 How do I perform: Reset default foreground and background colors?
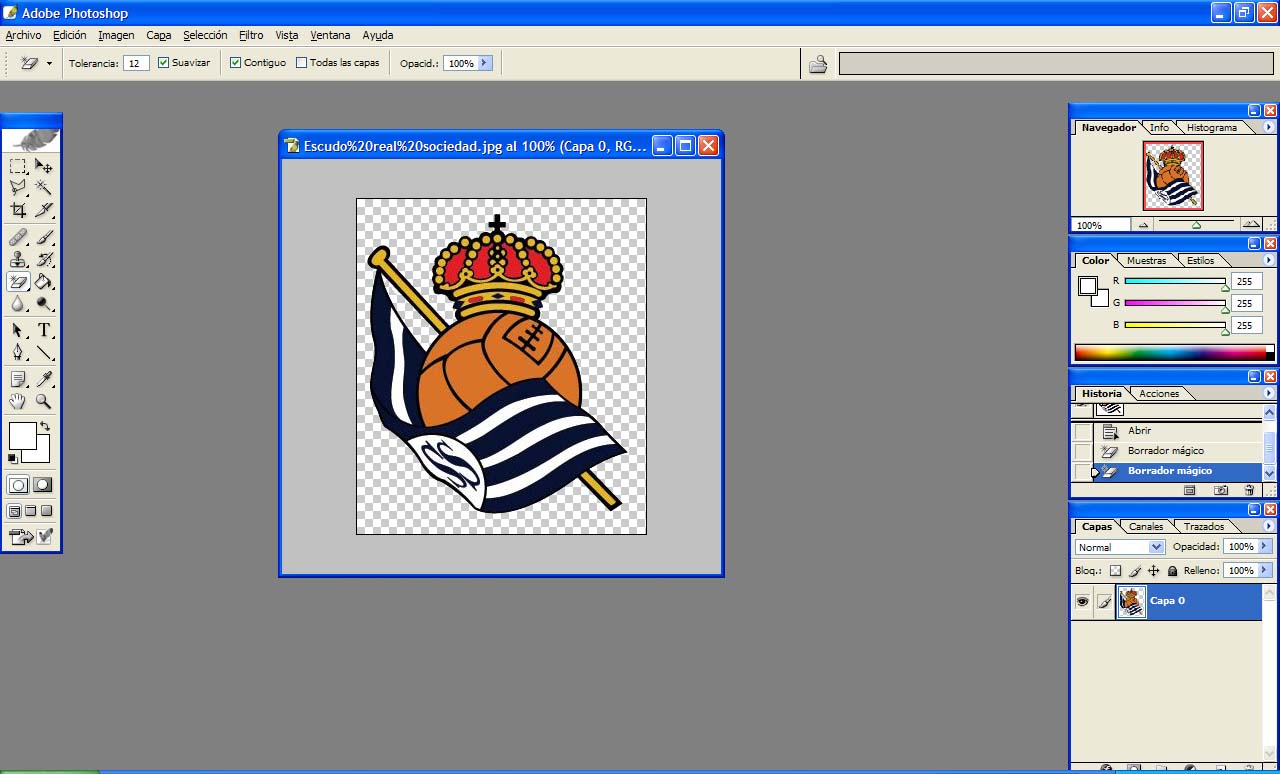pos(12,458)
